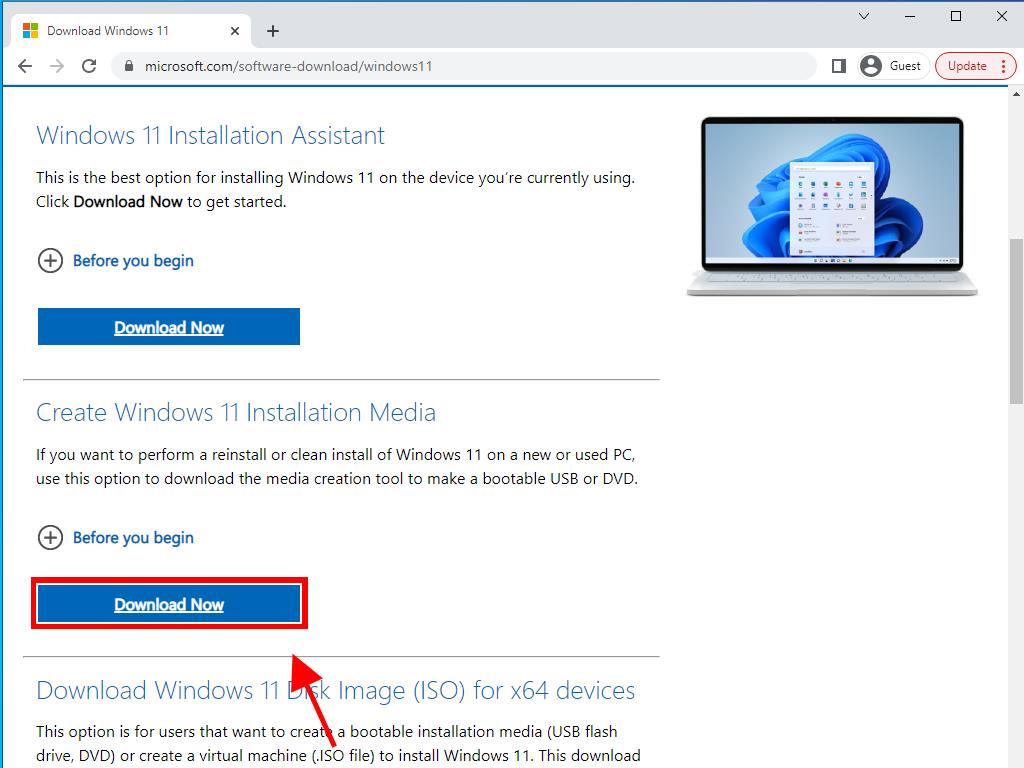Image resolution: width=1024 pixels, height=768 pixels.
Task: Reload the page with refresh icon
Action: click(x=89, y=66)
